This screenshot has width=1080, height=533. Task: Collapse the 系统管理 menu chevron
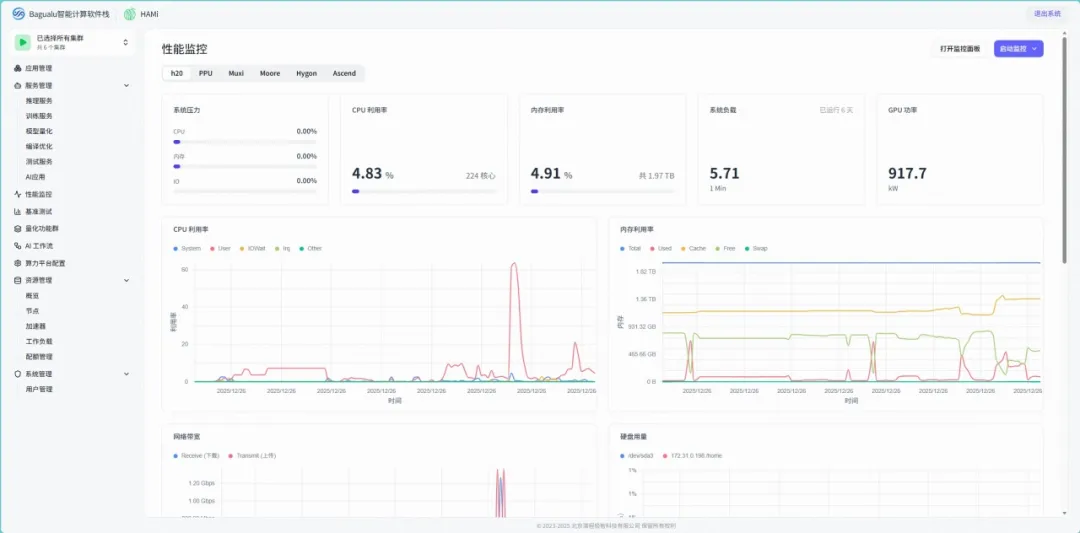126,374
